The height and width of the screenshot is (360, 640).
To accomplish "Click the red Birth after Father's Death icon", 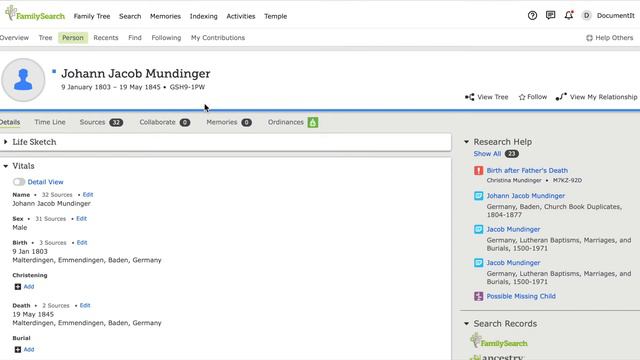I will [478, 170].
